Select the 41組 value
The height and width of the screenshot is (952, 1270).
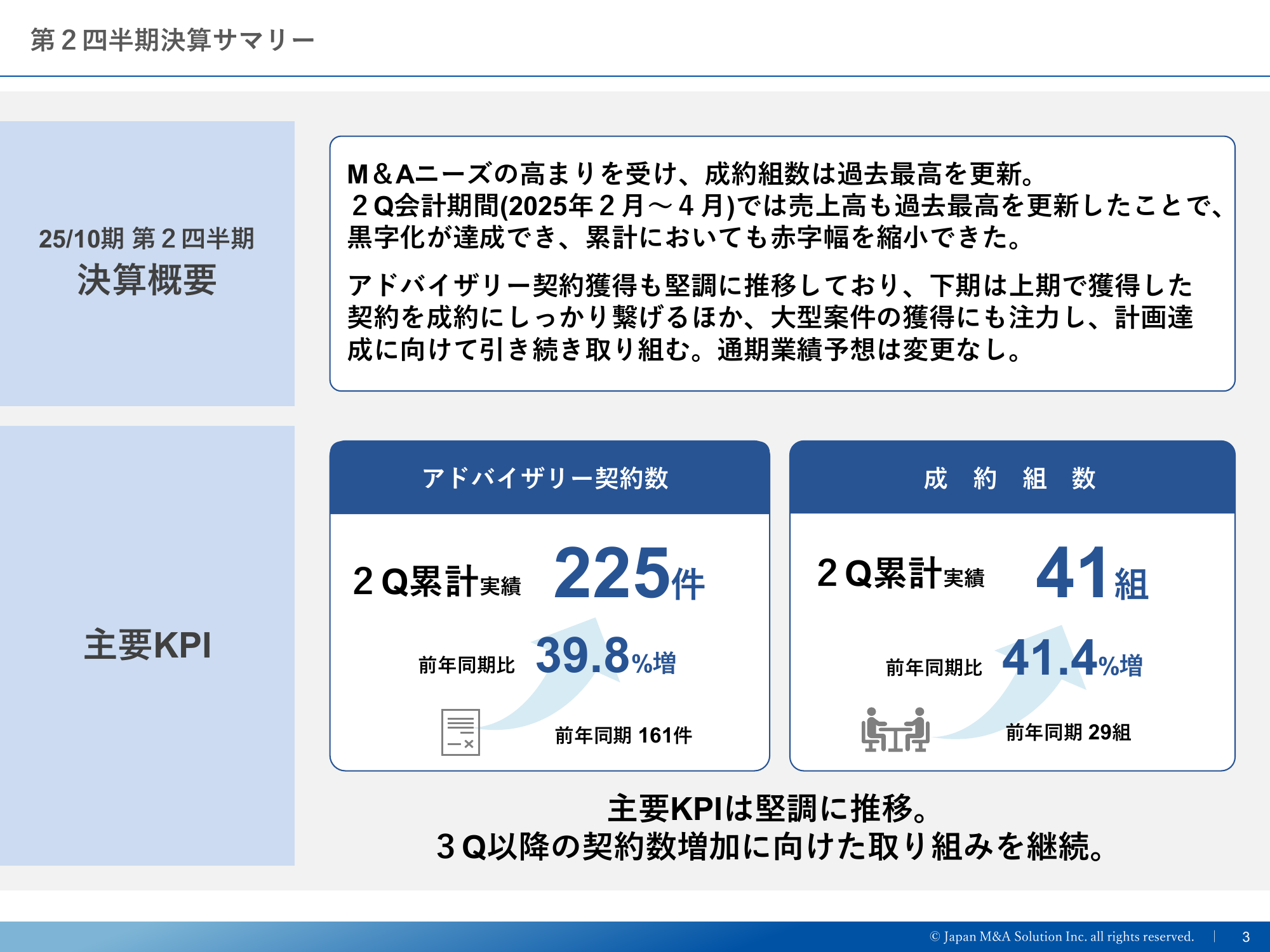pos(1092,574)
